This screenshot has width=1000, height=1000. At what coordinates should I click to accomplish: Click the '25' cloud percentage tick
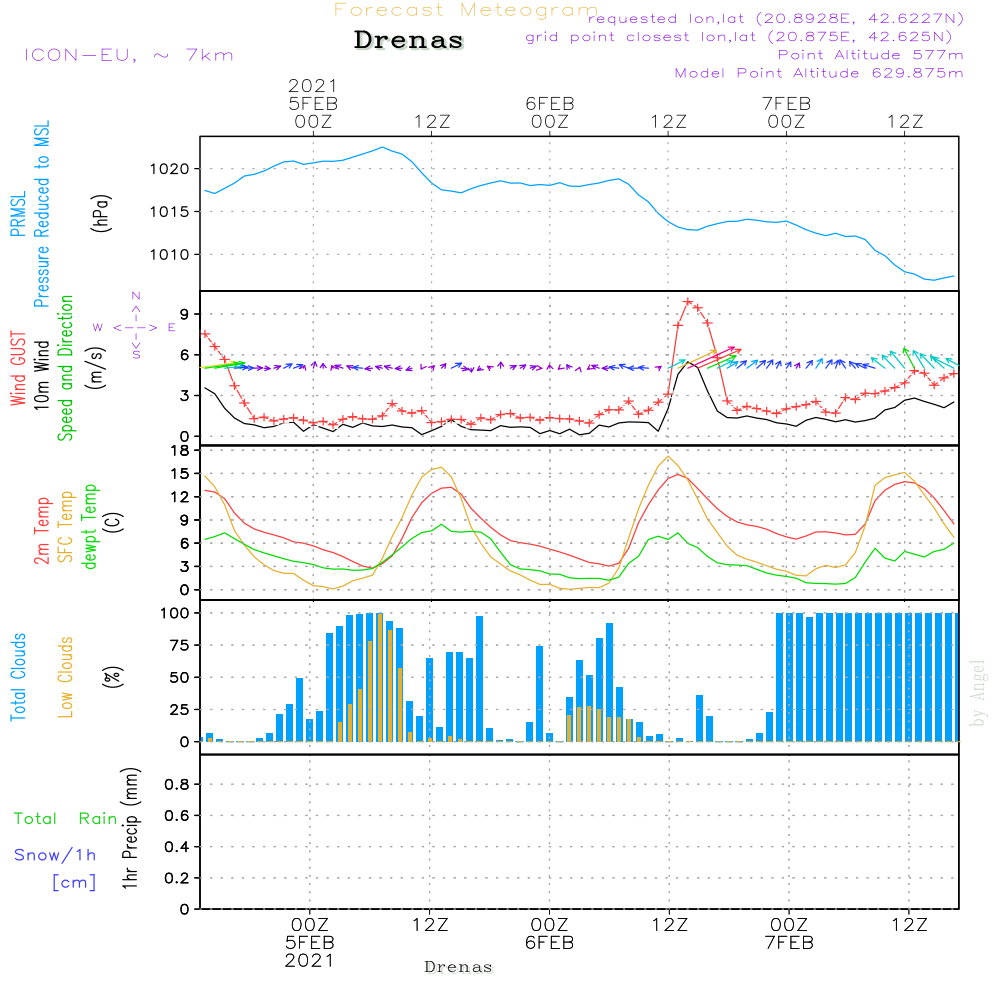tap(180, 709)
